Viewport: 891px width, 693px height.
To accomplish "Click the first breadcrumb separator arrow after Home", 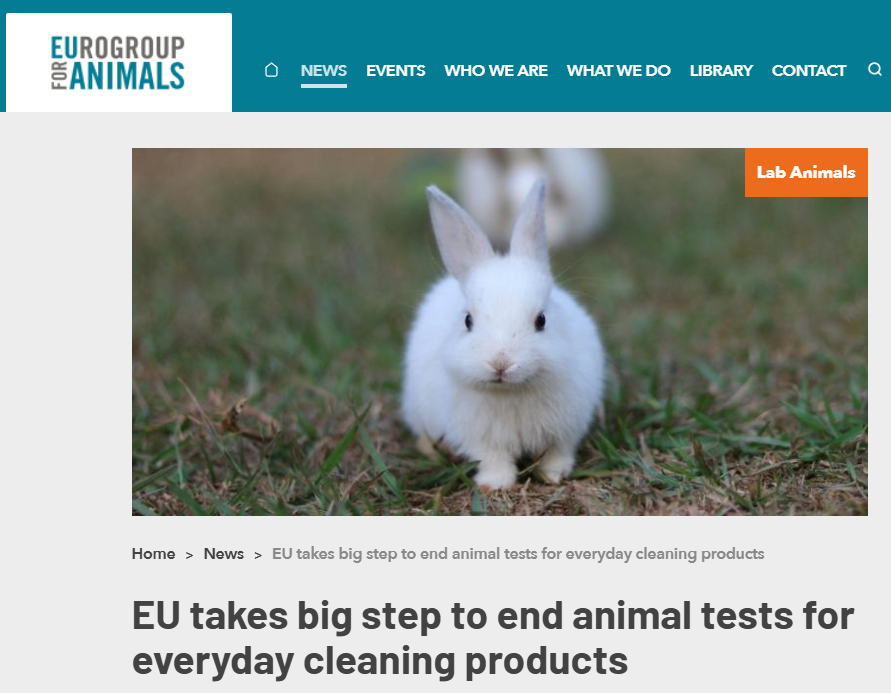I will coord(189,555).
